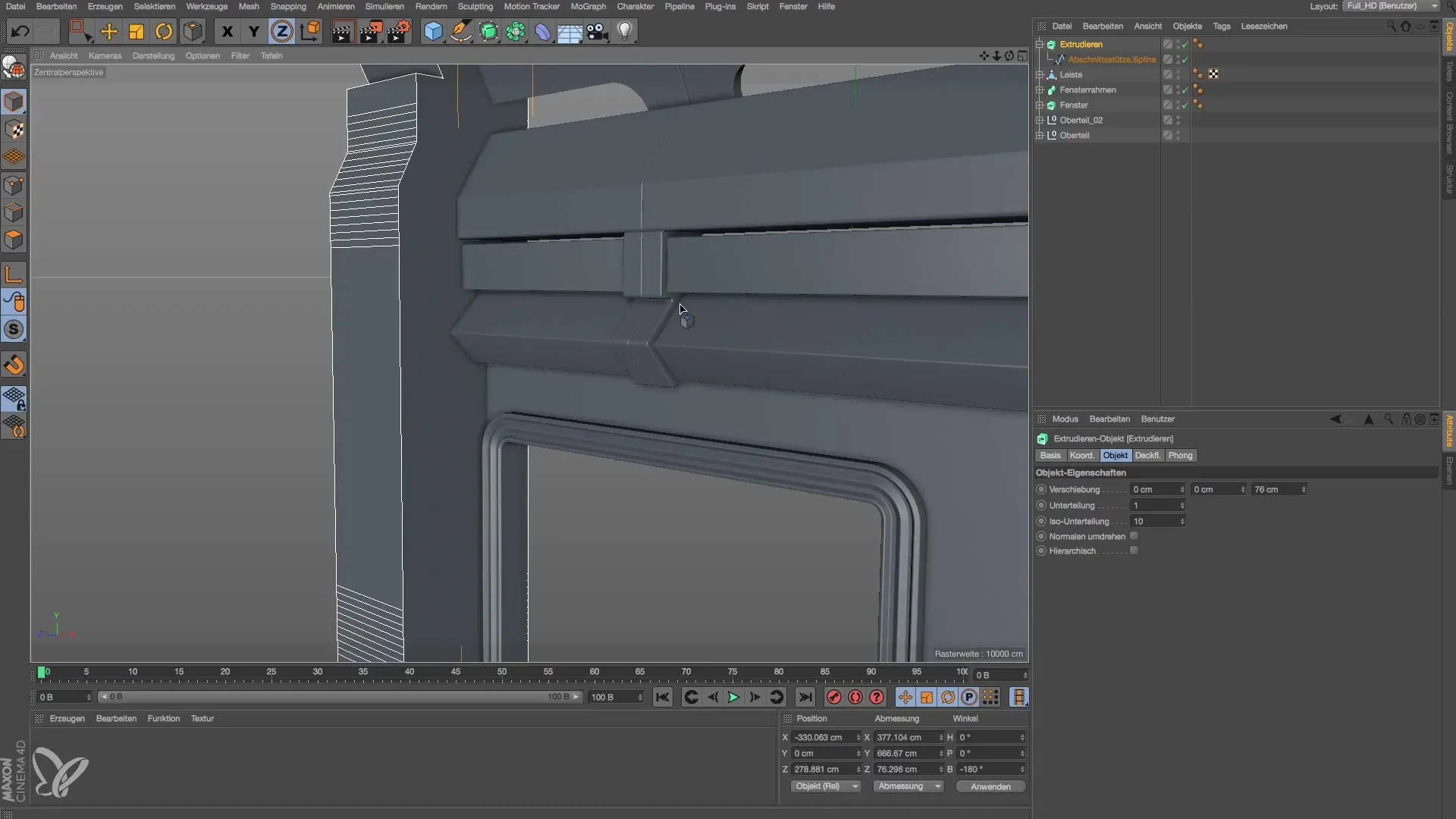This screenshot has width=1456, height=819.
Task: Click the coordinate system icon
Action: (x=309, y=31)
